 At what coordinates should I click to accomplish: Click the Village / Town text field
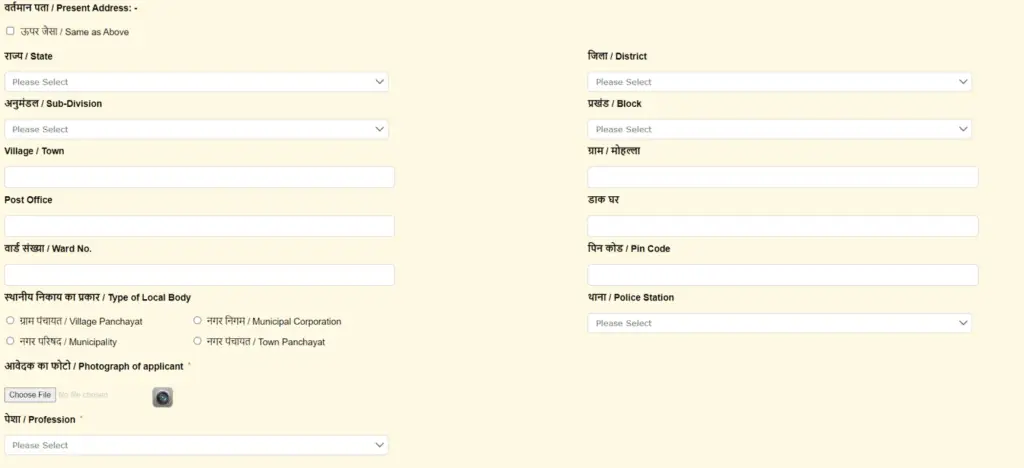click(x=199, y=177)
